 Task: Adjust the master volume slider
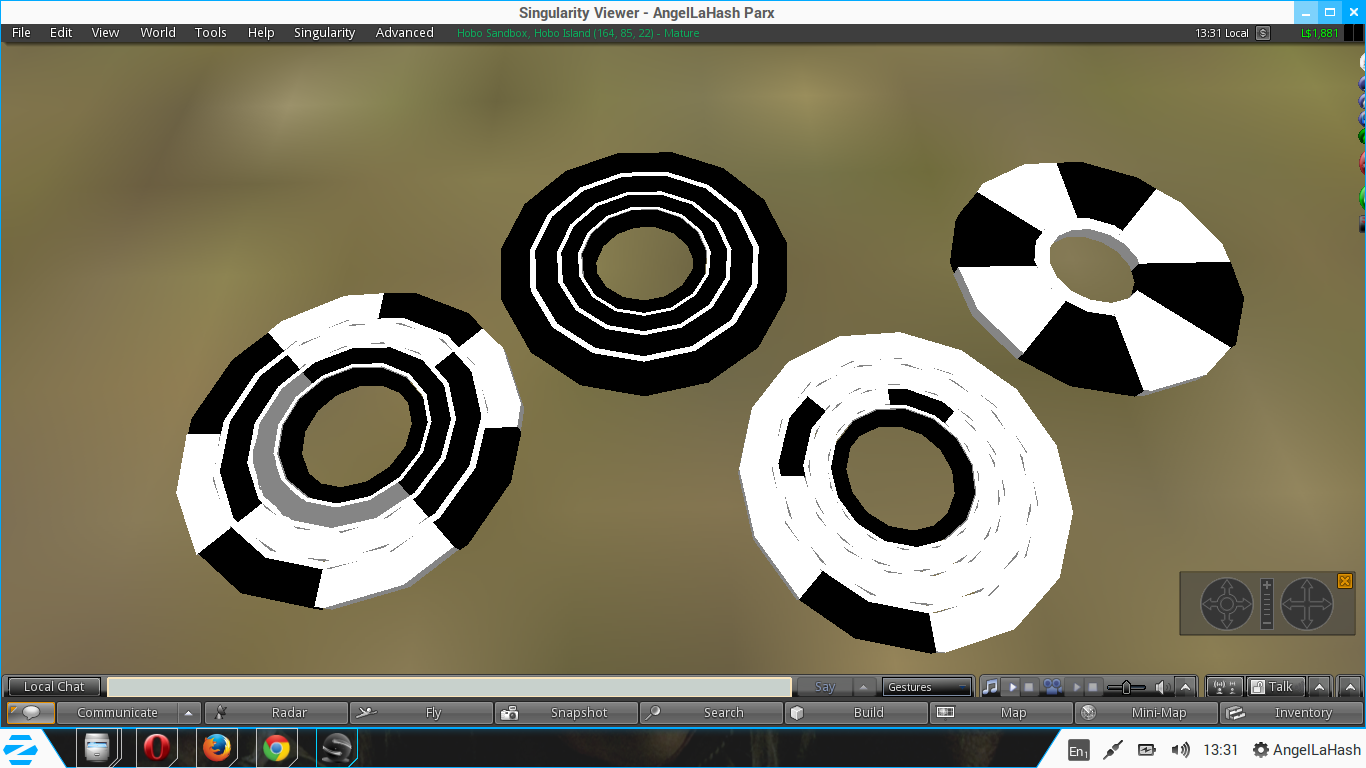tap(1127, 687)
